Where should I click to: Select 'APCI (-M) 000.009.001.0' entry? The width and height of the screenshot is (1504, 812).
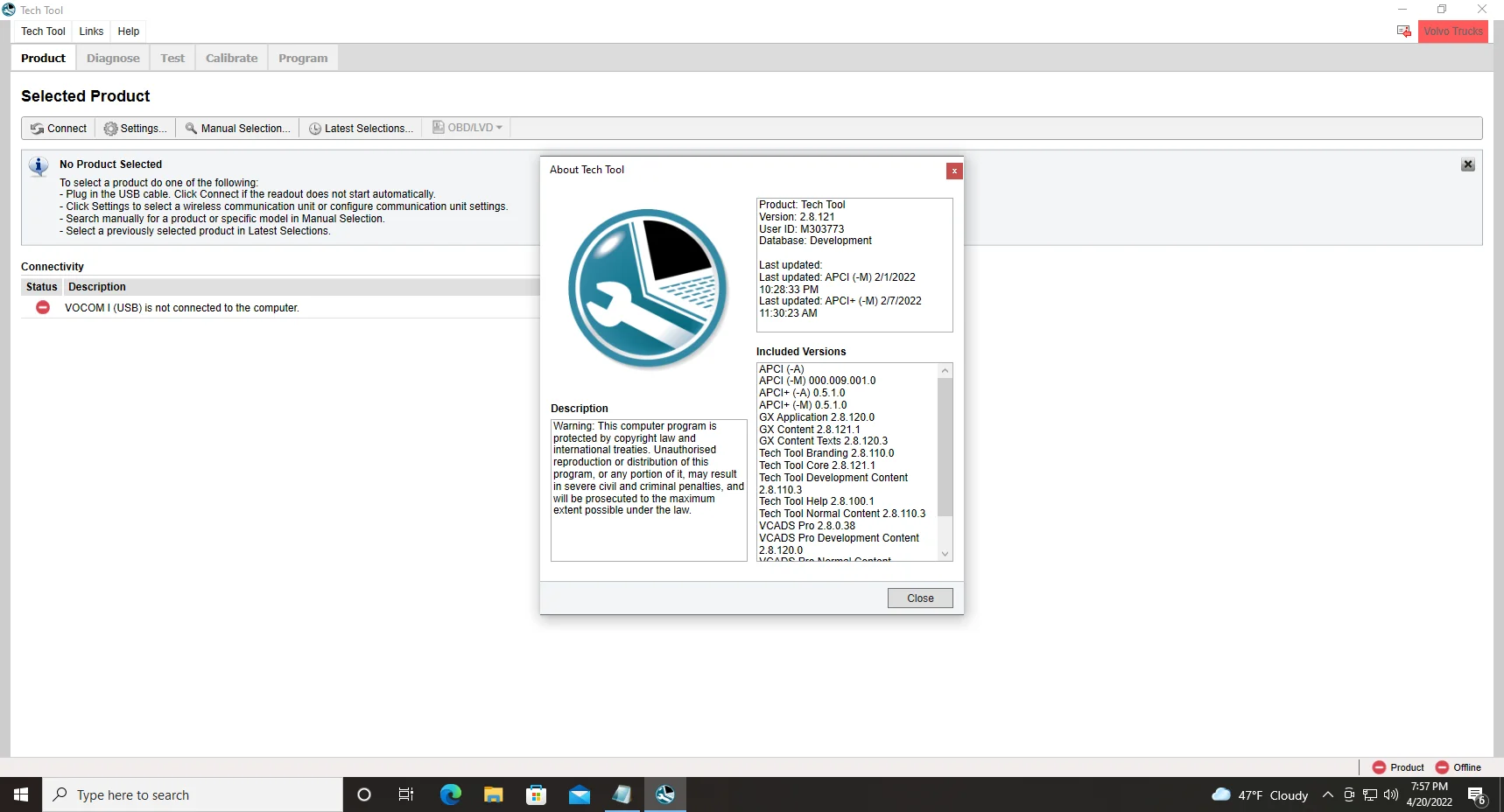817,381
